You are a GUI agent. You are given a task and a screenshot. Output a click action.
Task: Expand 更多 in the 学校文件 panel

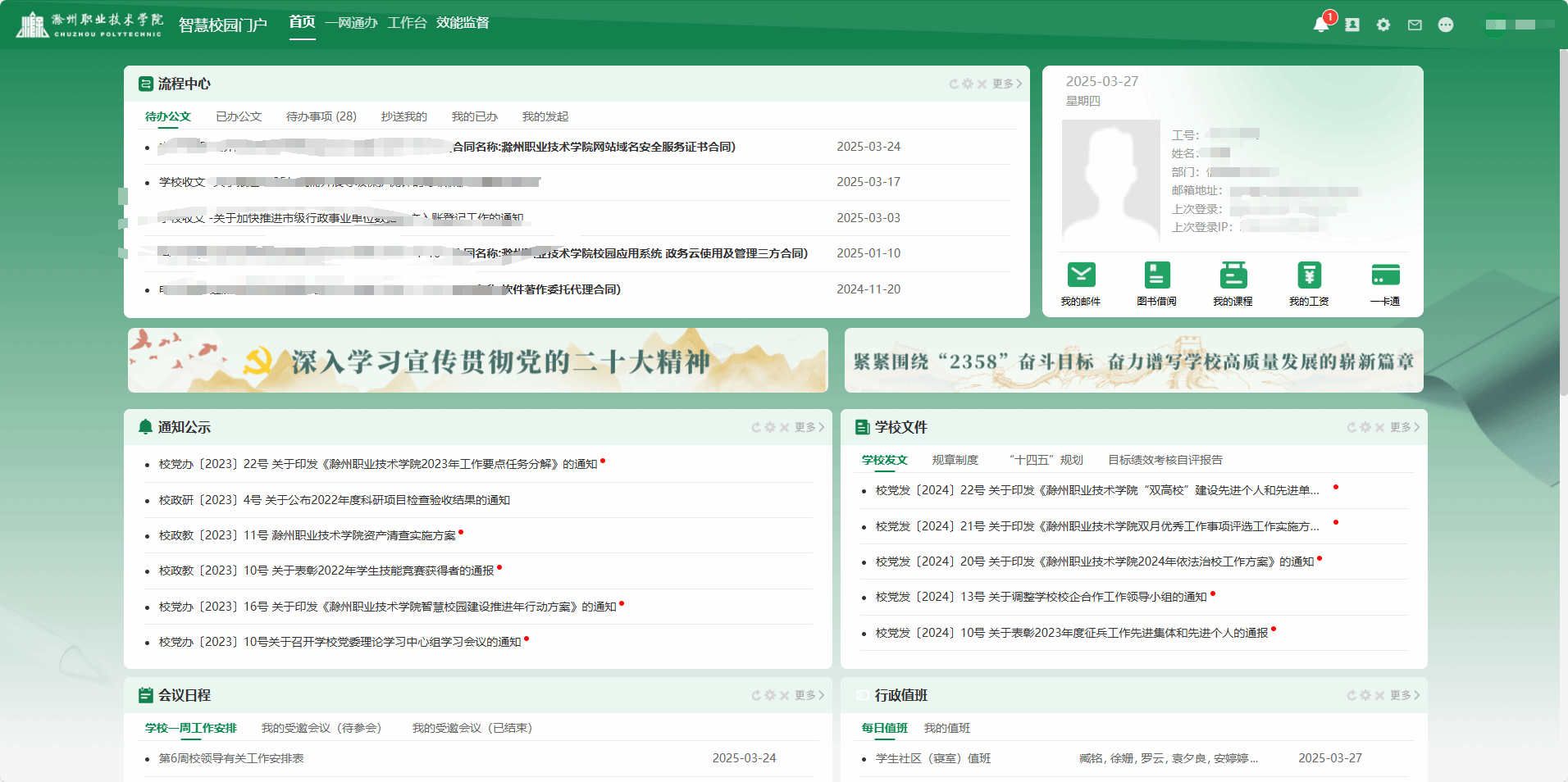1405,427
